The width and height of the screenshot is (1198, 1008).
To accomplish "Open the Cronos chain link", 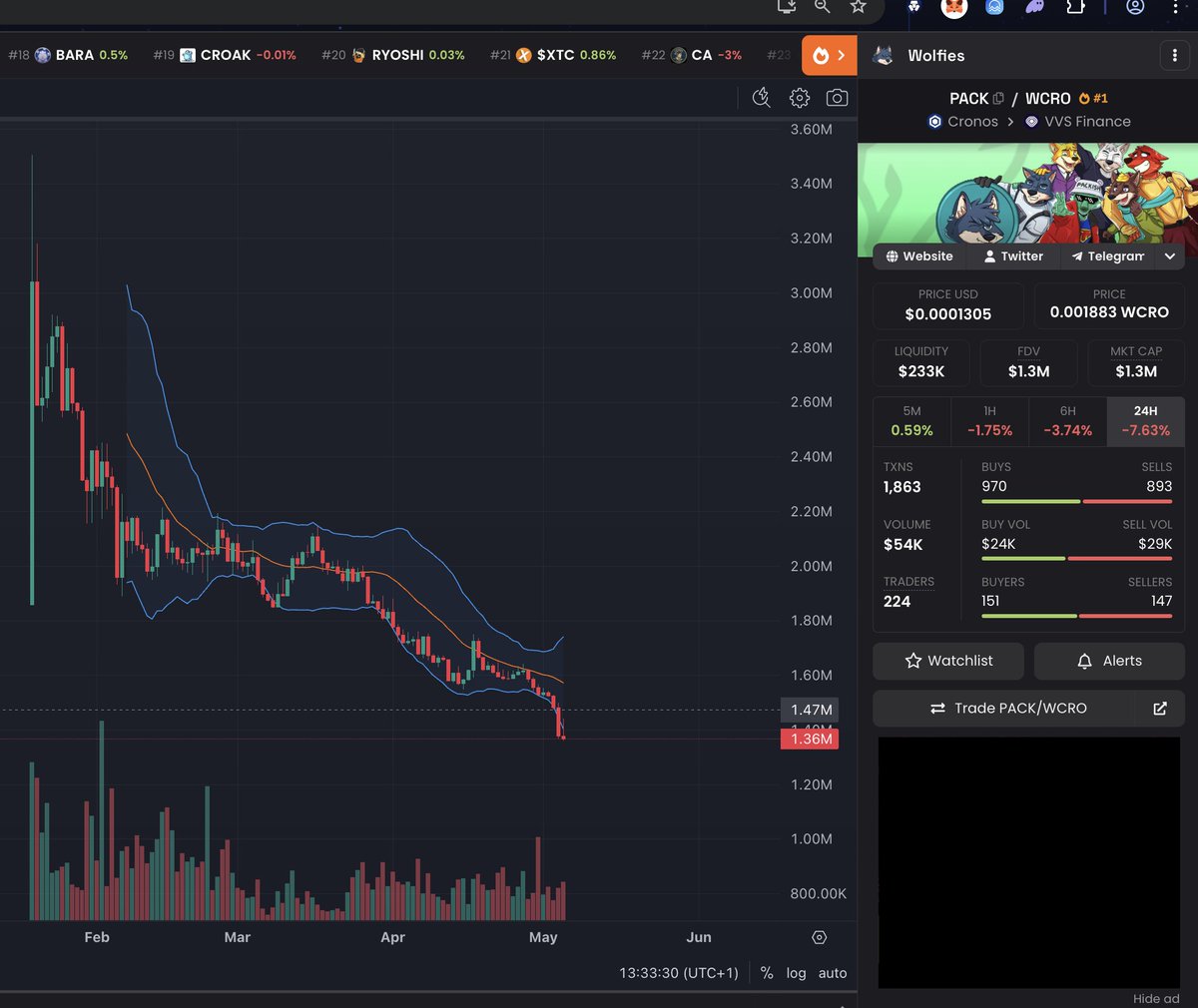I will (963, 122).
